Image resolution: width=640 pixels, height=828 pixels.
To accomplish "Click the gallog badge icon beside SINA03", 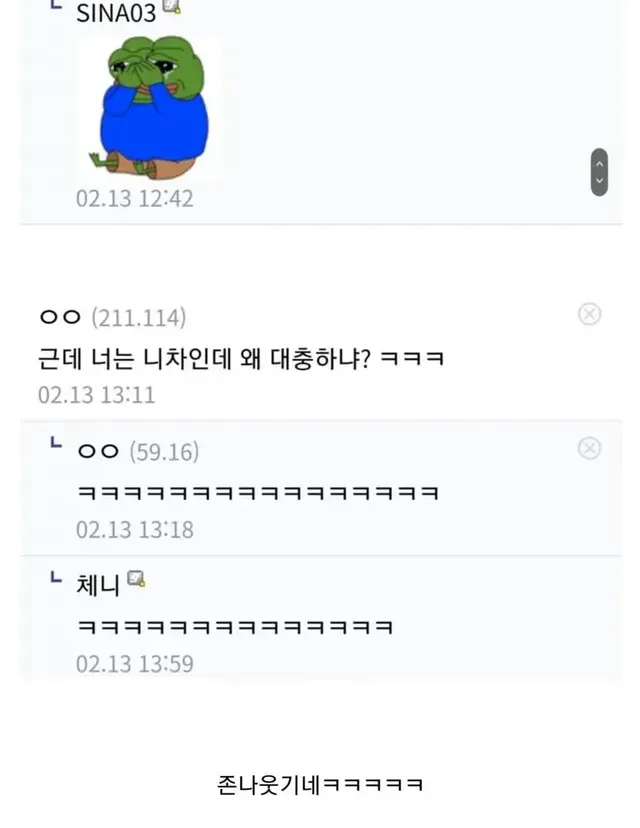I will (171, 8).
